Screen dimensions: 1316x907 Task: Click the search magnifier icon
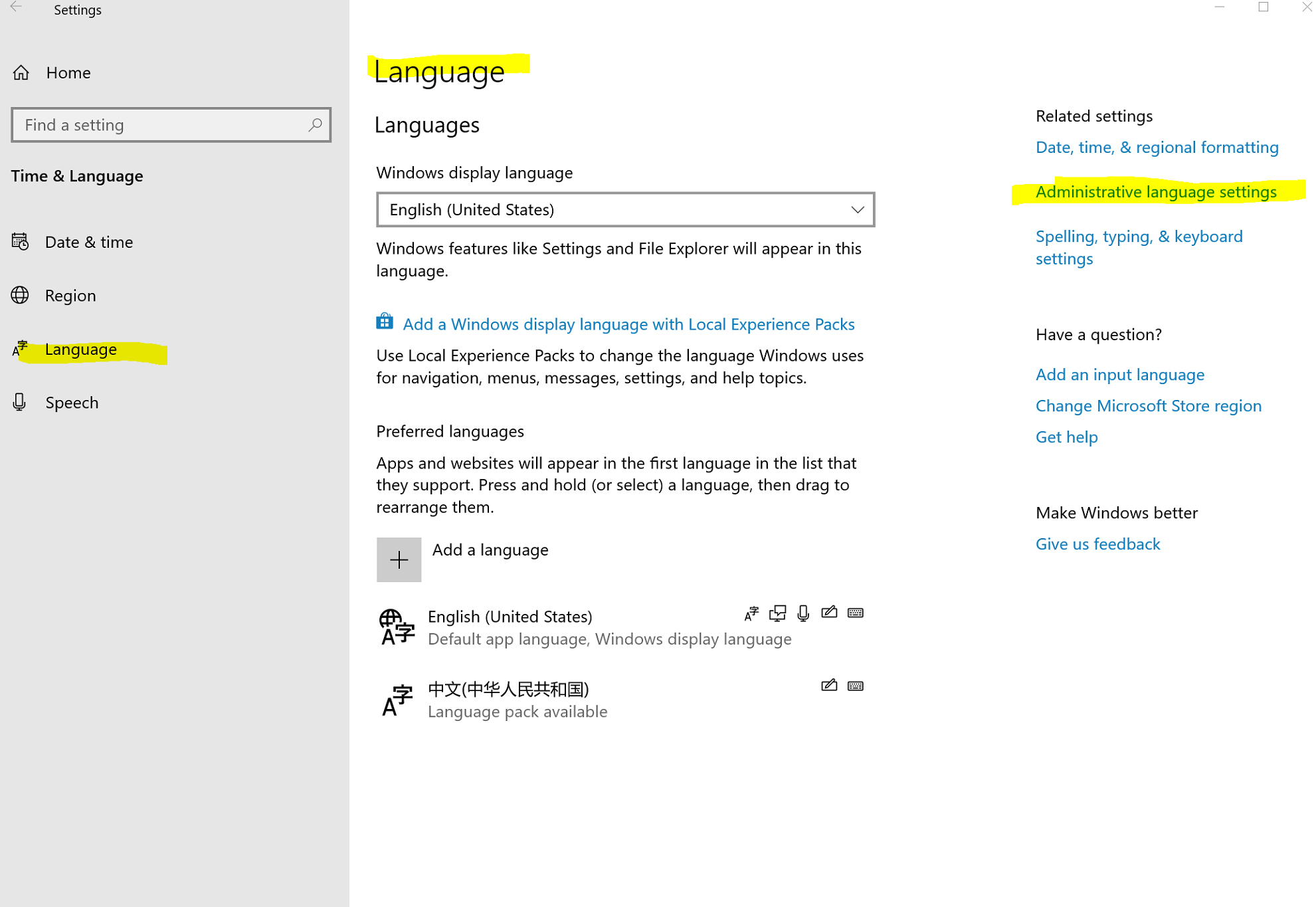315,125
